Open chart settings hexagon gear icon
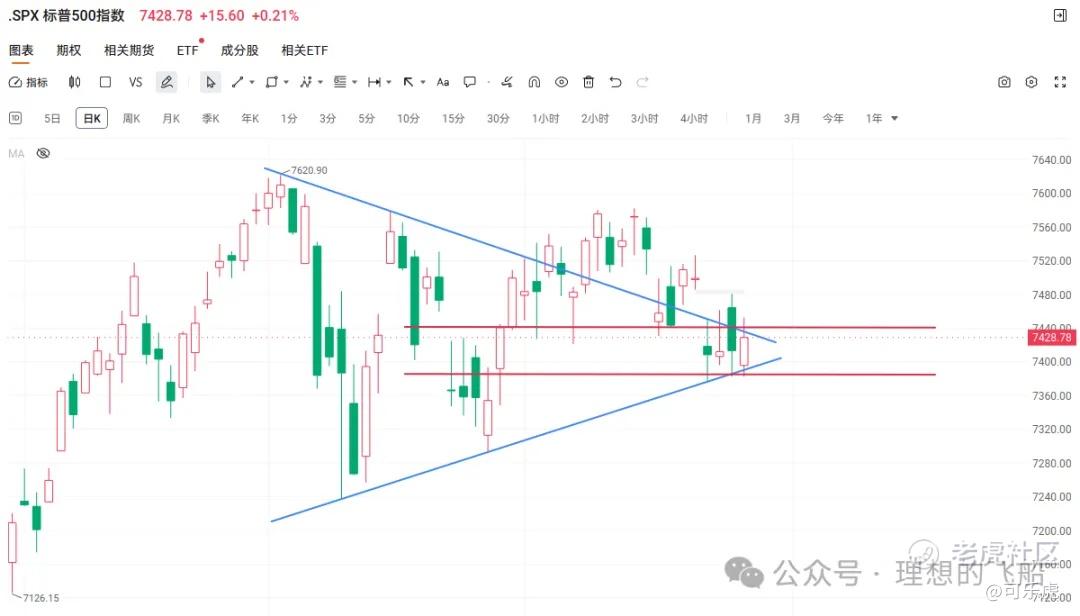 (1031, 82)
